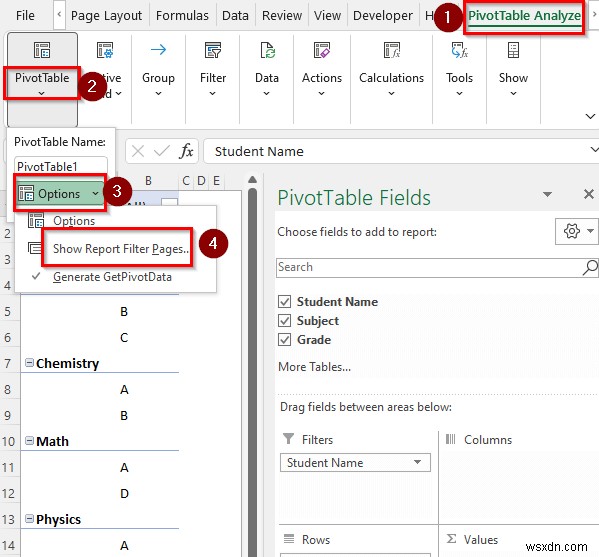
Task: Collapse the Physics group
Action: [29, 518]
